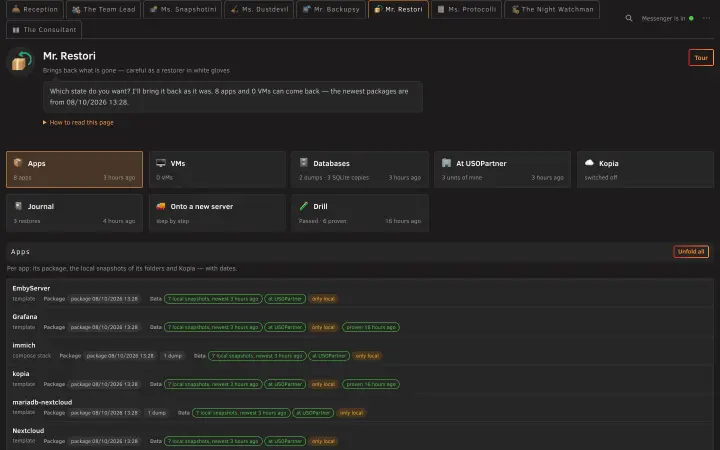Click Grafana's 7 local snapshots badge

click(213, 327)
